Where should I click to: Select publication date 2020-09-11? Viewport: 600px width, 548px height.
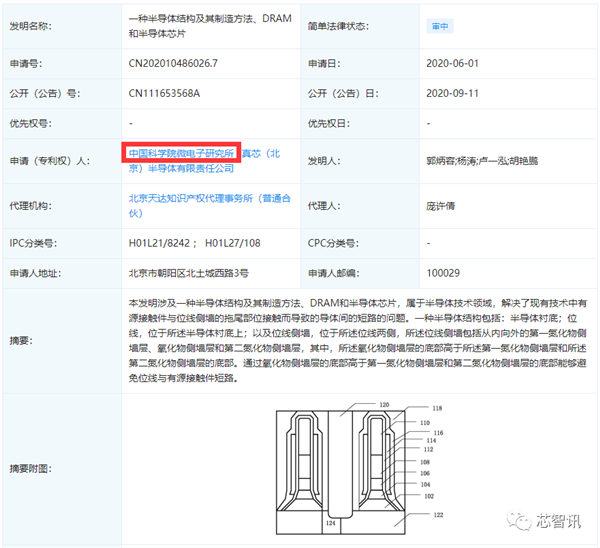tap(452, 93)
